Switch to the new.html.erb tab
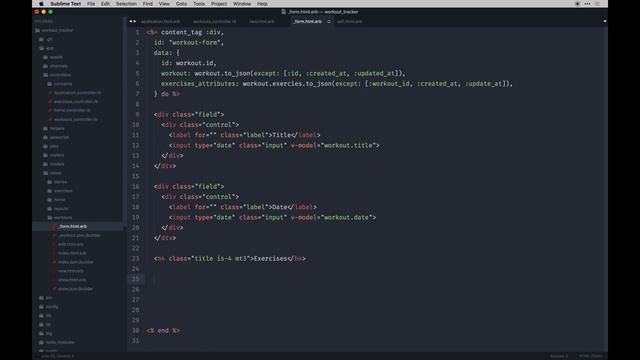640x360 pixels. pyautogui.click(x=262, y=21)
